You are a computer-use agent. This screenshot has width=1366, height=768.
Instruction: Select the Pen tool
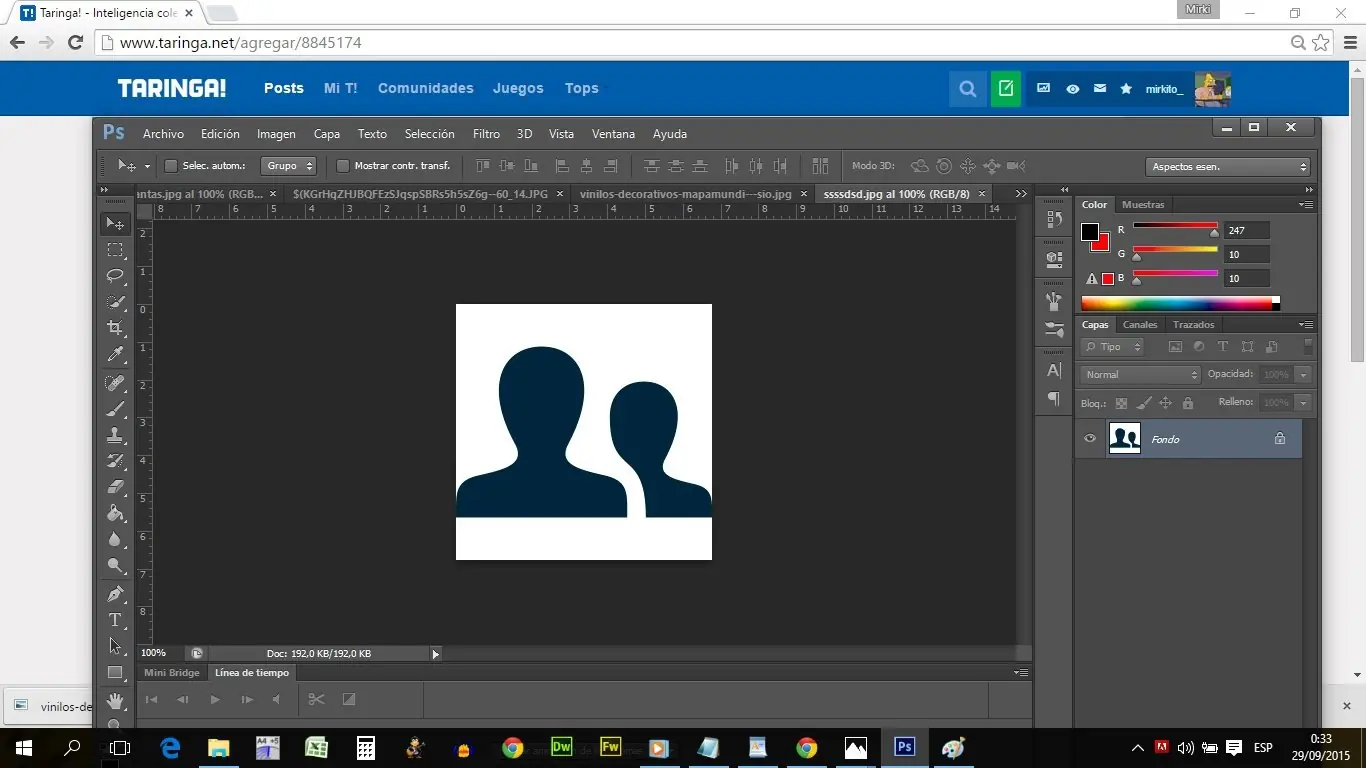click(x=115, y=594)
